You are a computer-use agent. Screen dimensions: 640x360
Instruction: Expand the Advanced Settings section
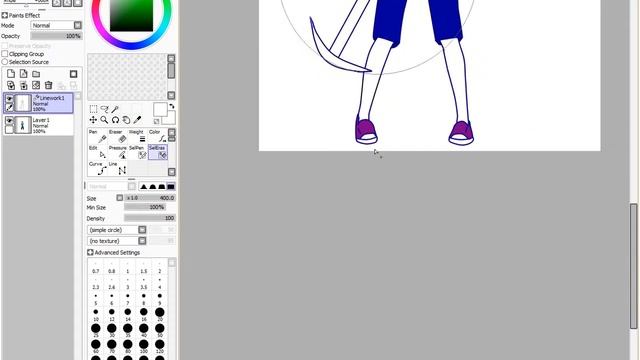pyautogui.click(x=90, y=253)
